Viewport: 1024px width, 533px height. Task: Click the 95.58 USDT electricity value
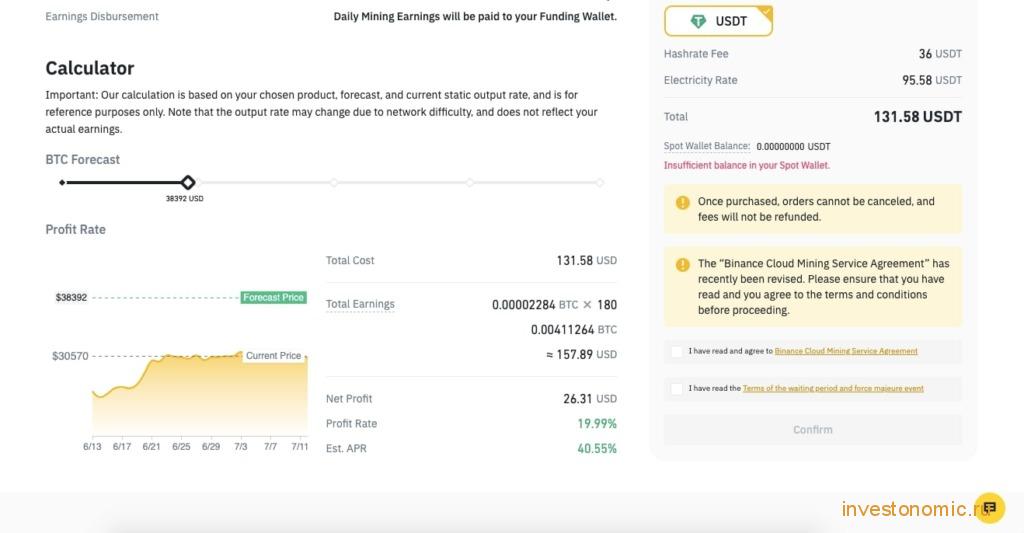(x=932, y=80)
